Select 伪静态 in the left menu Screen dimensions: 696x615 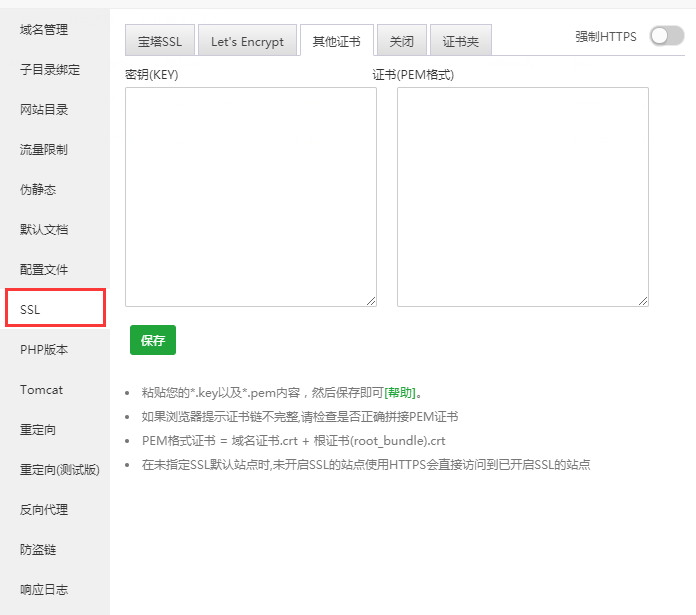(38, 190)
